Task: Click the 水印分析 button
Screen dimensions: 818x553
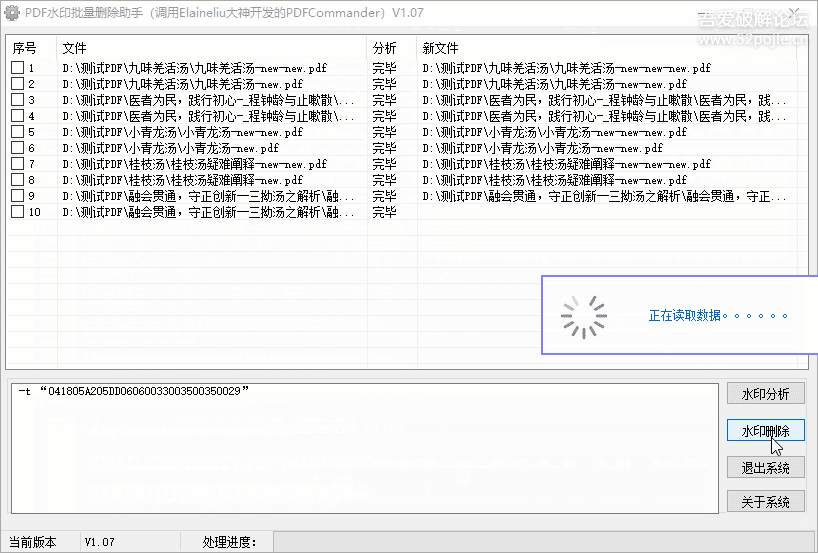Action: [x=765, y=393]
